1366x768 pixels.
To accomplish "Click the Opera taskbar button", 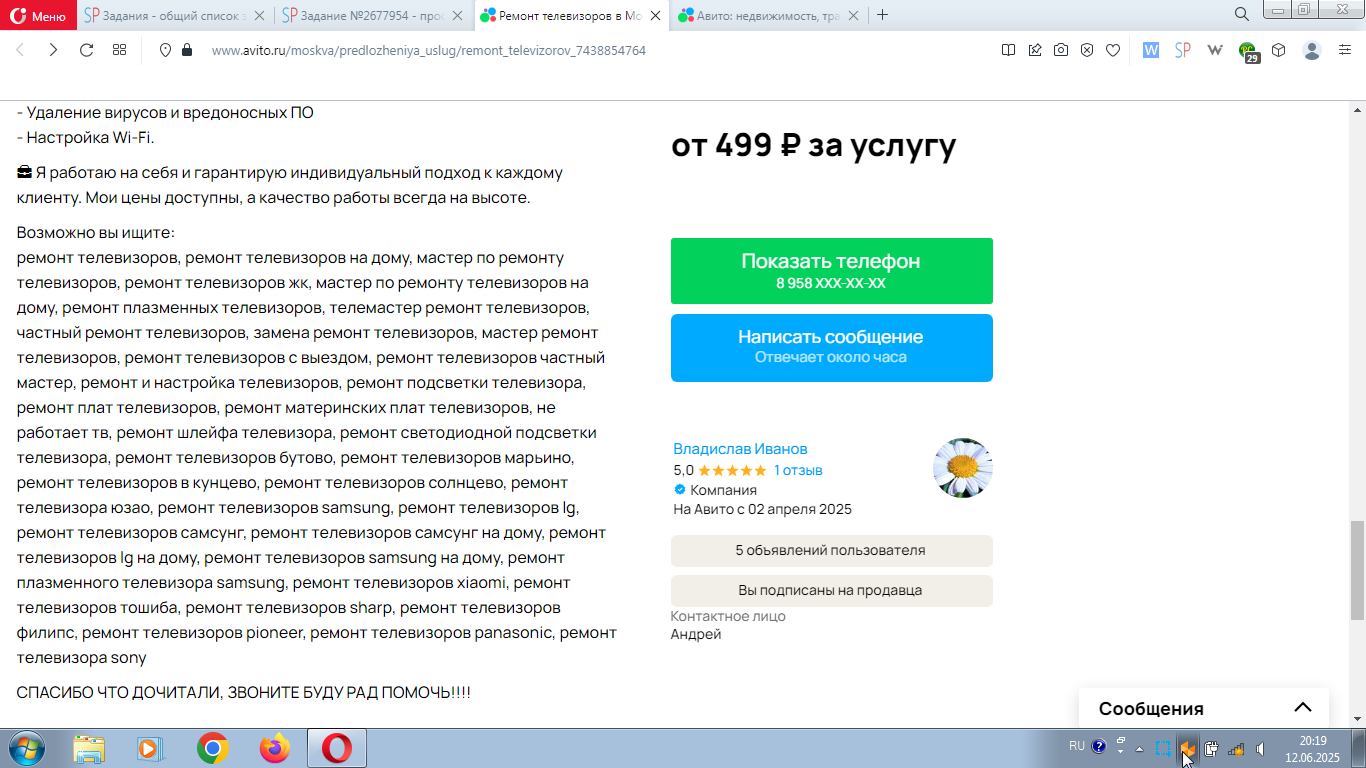I will tap(336, 748).
